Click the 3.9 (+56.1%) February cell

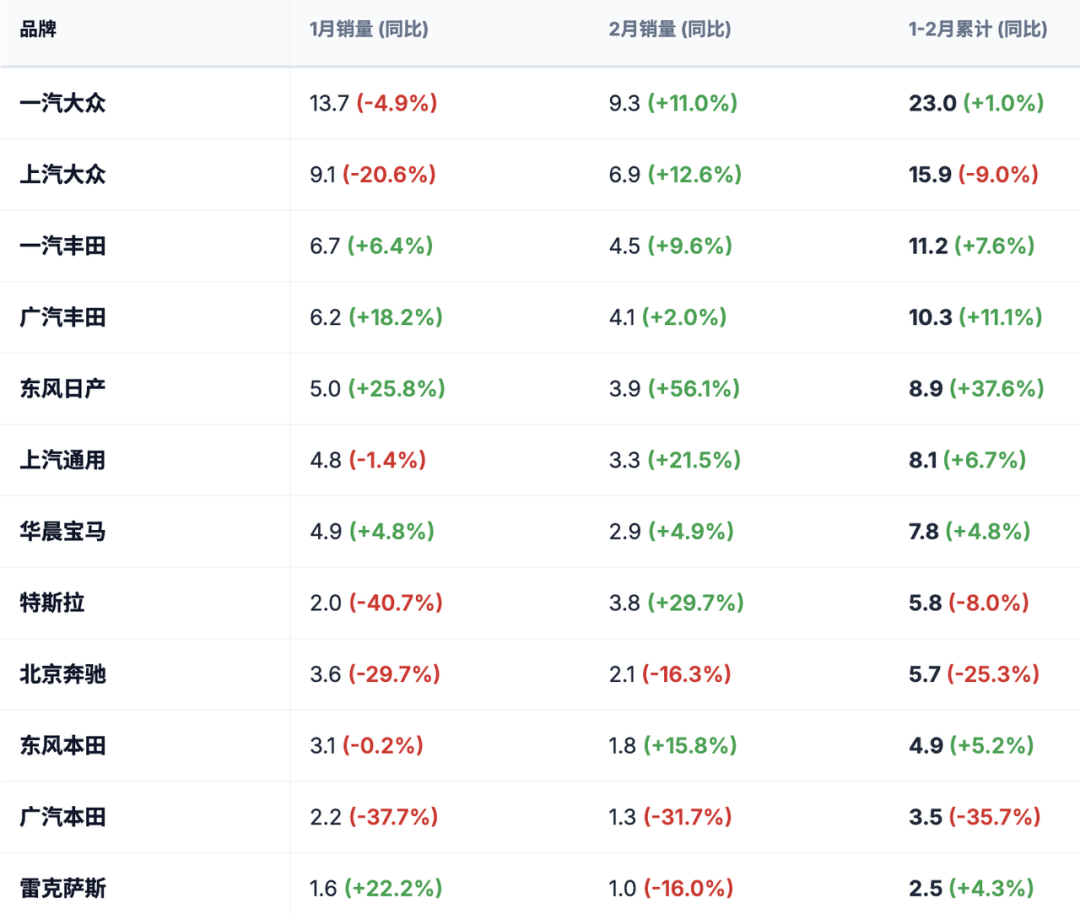674,388
